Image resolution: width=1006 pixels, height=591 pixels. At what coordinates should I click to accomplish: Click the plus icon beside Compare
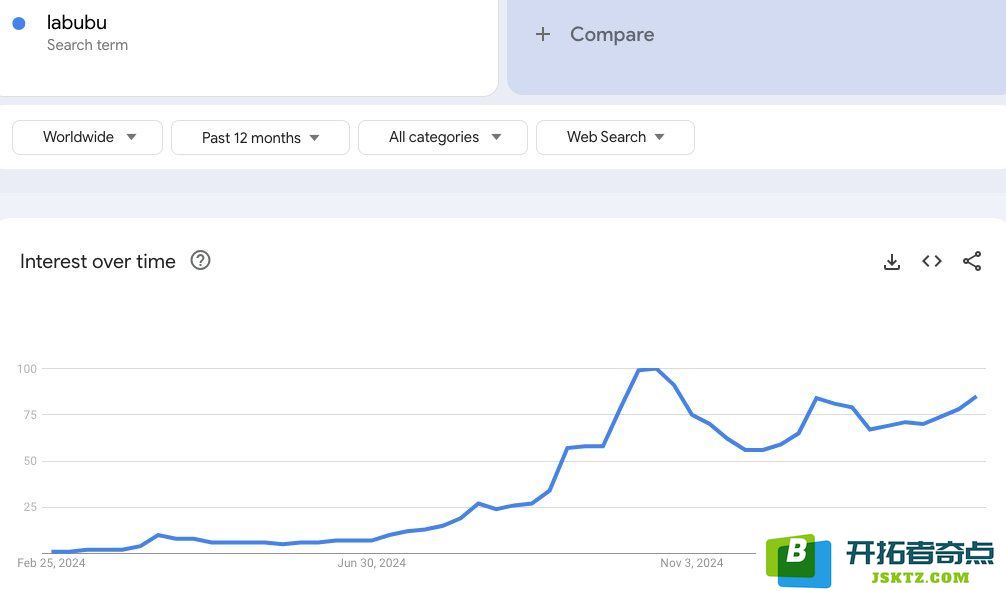coord(543,34)
